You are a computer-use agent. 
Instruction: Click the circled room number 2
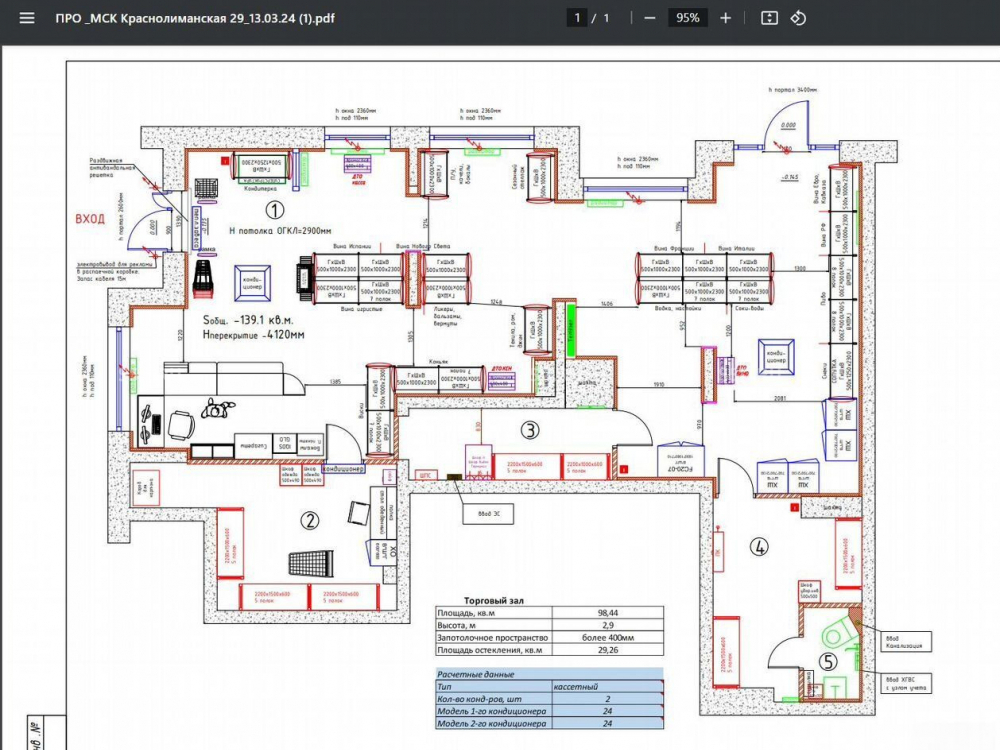click(310, 520)
